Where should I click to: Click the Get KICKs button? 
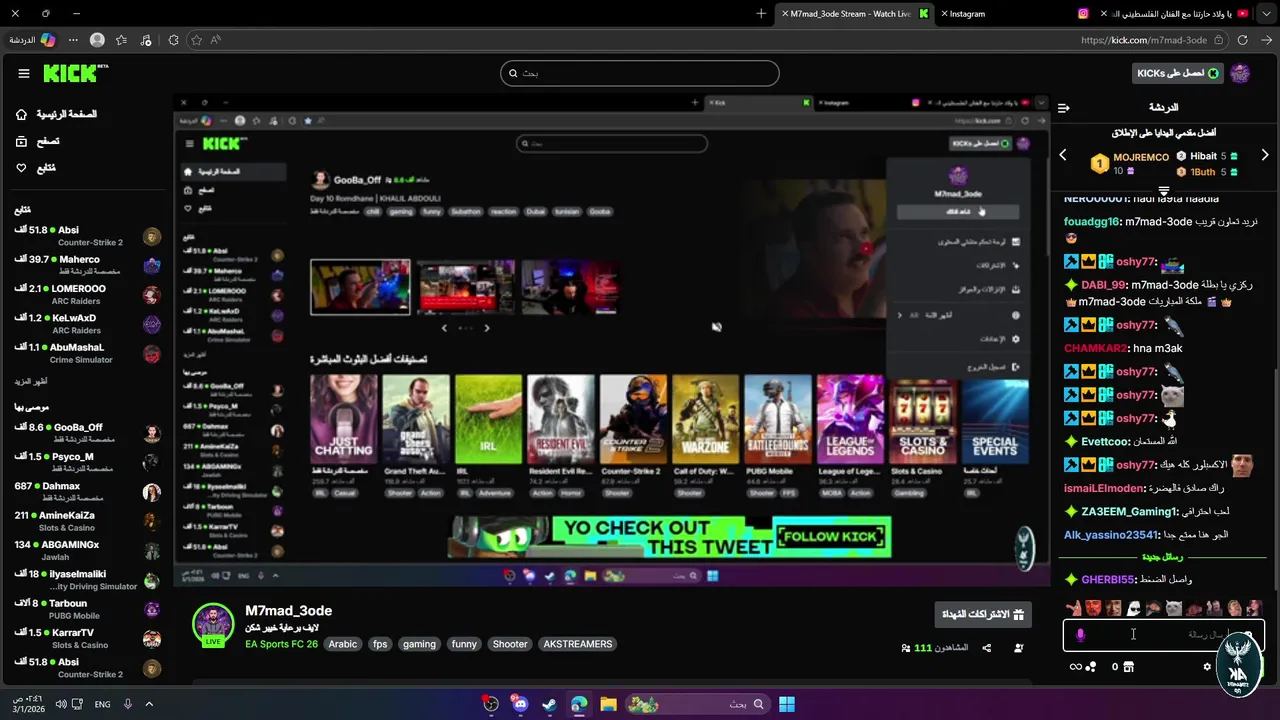[1178, 73]
